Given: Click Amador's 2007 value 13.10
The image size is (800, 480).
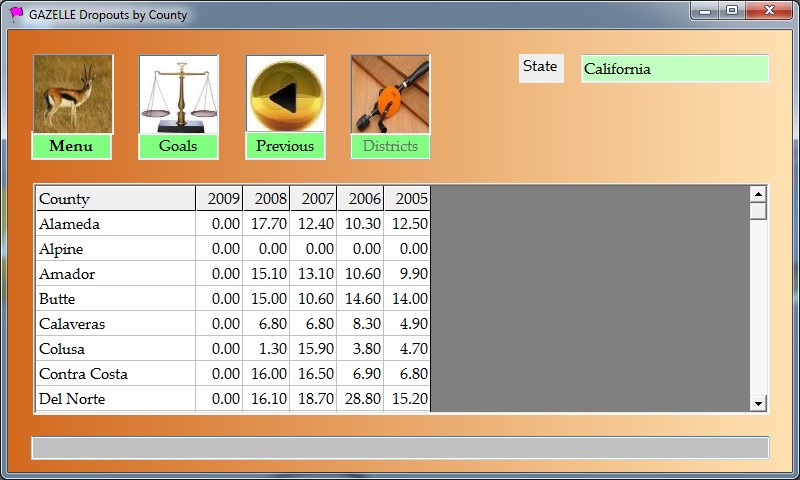Looking at the screenshot, I should tap(313, 273).
